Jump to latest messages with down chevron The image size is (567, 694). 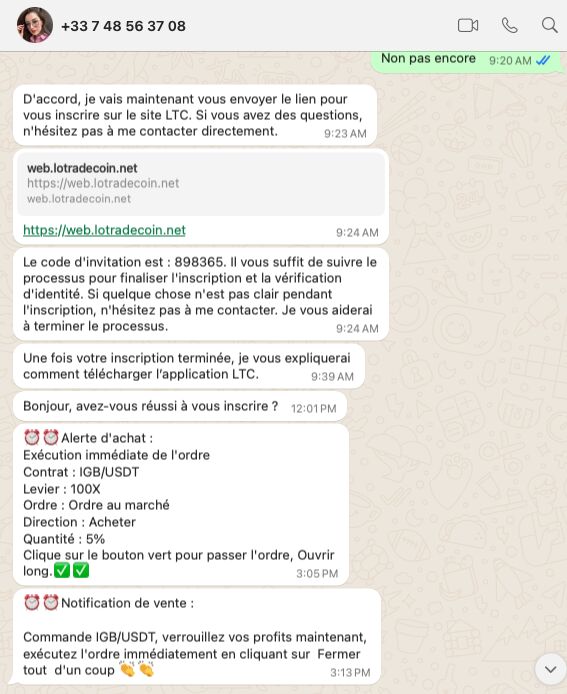coord(551,669)
